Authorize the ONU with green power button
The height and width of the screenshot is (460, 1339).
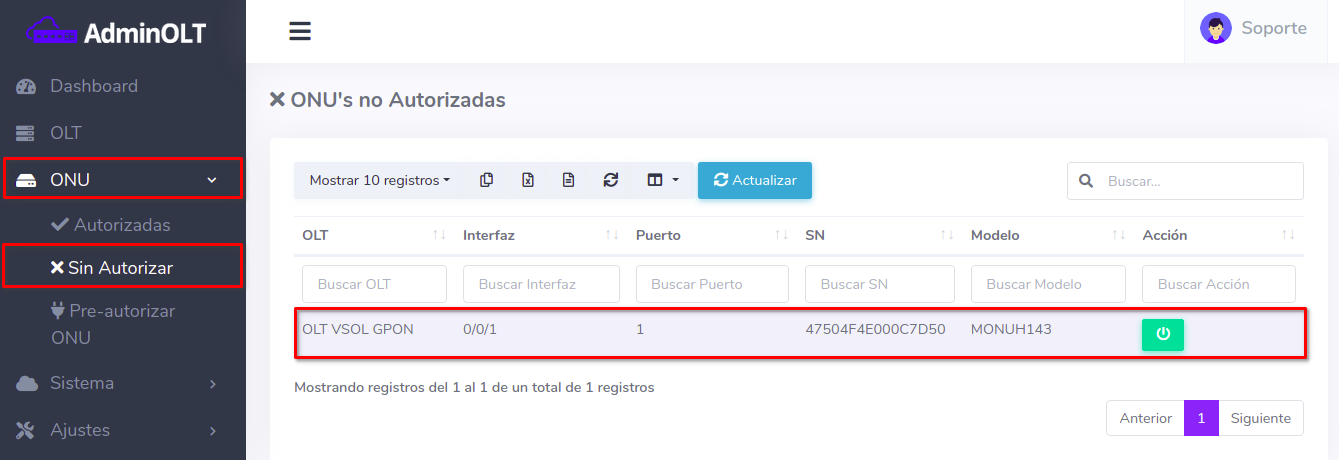tap(1162, 334)
